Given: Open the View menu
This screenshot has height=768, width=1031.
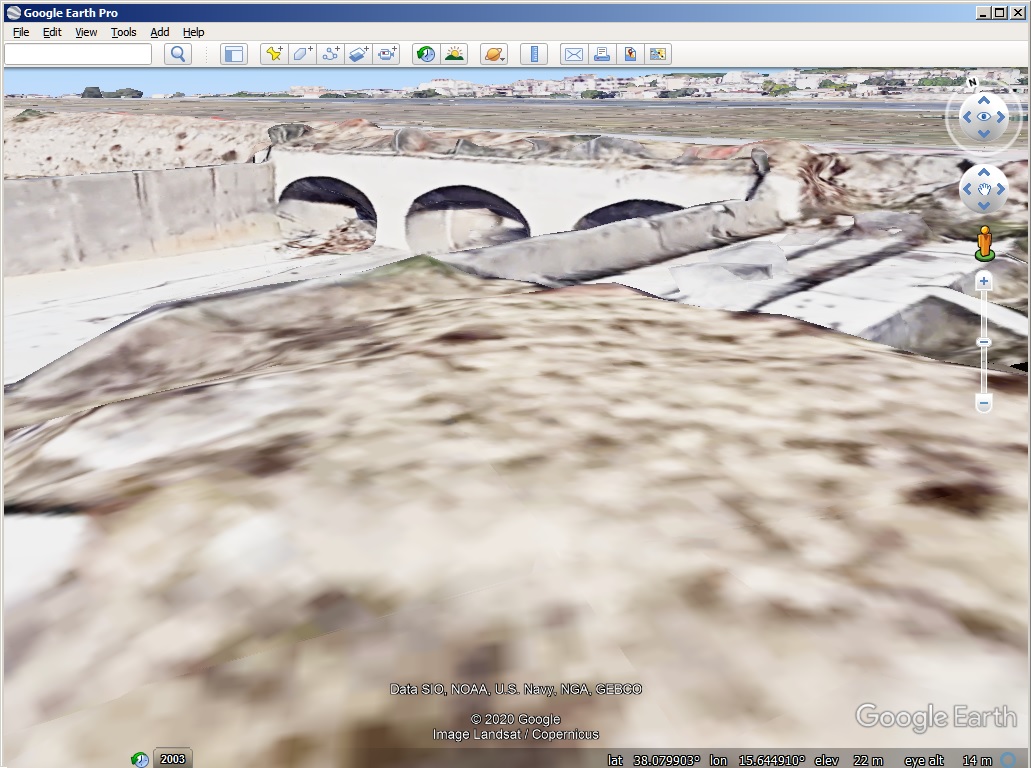Looking at the screenshot, I should (85, 32).
